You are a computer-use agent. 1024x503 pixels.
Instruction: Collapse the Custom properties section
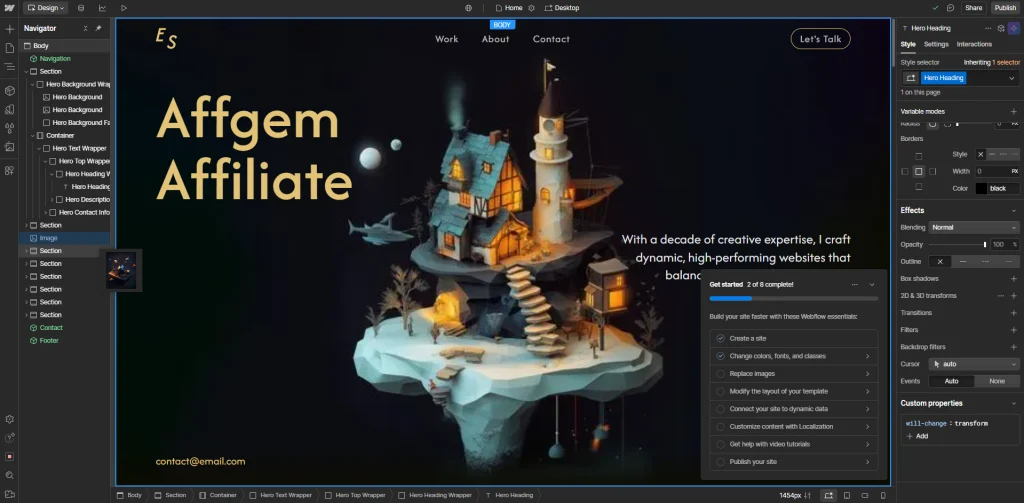coord(1014,403)
